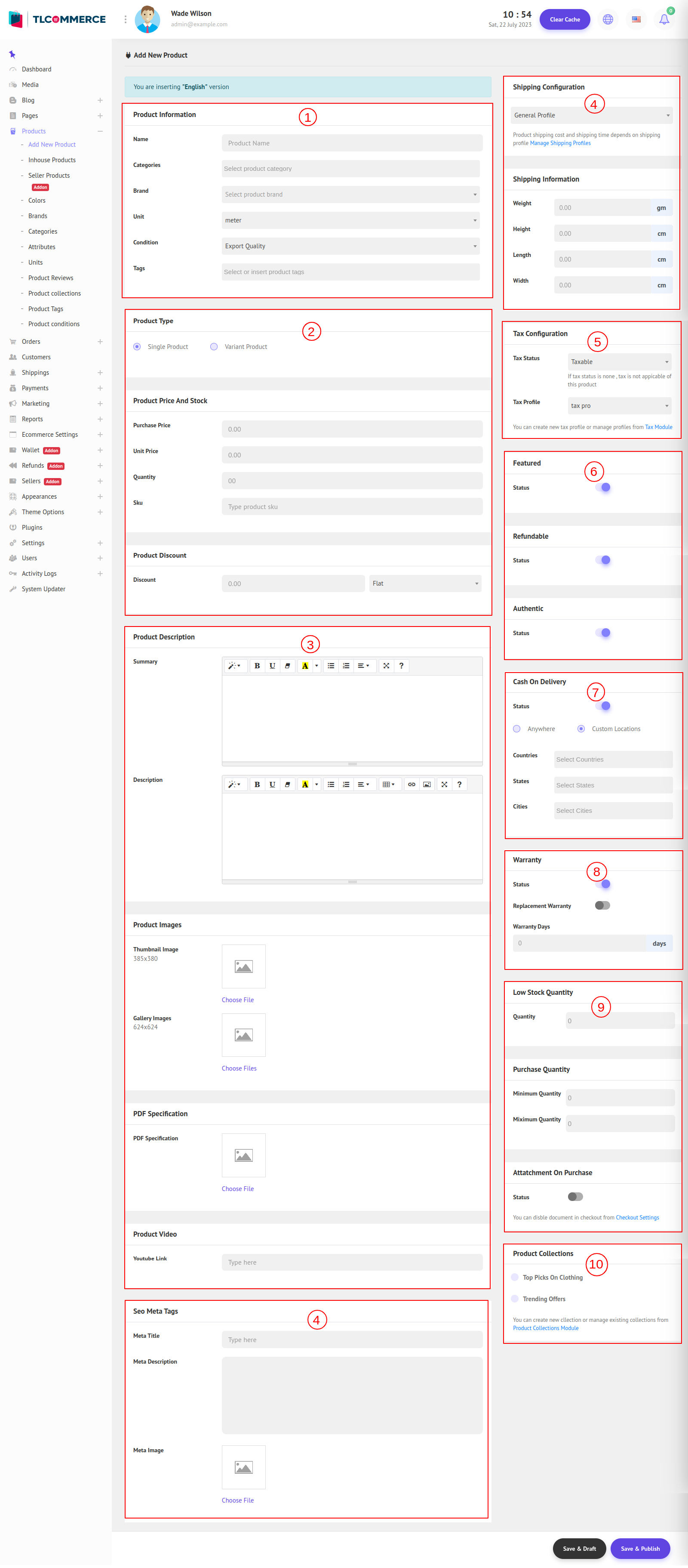Expand the Flat discount type dropdown
Image resolution: width=688 pixels, height=1568 pixels.
[x=424, y=583]
